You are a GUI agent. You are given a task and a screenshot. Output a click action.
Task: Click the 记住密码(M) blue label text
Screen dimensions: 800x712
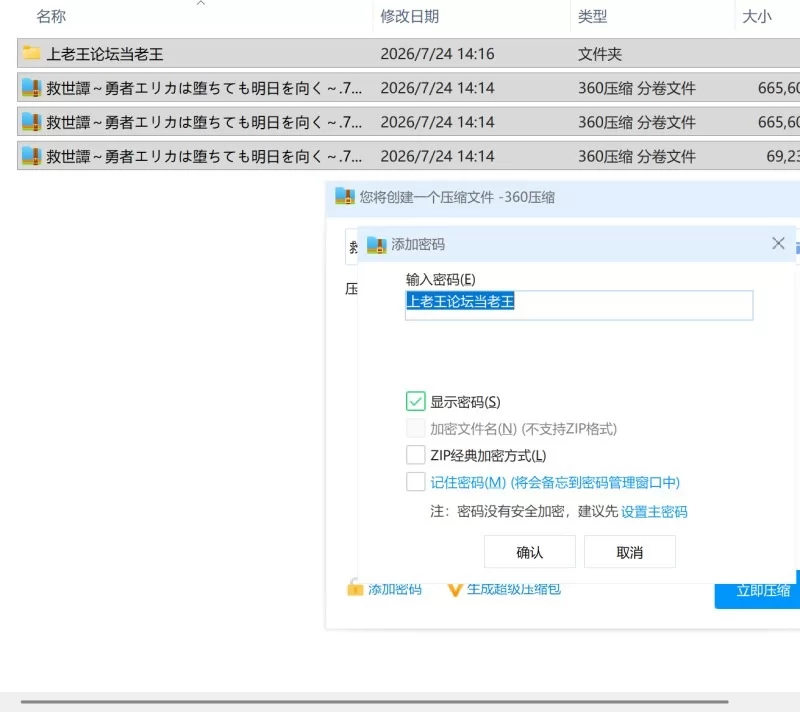pos(468,482)
